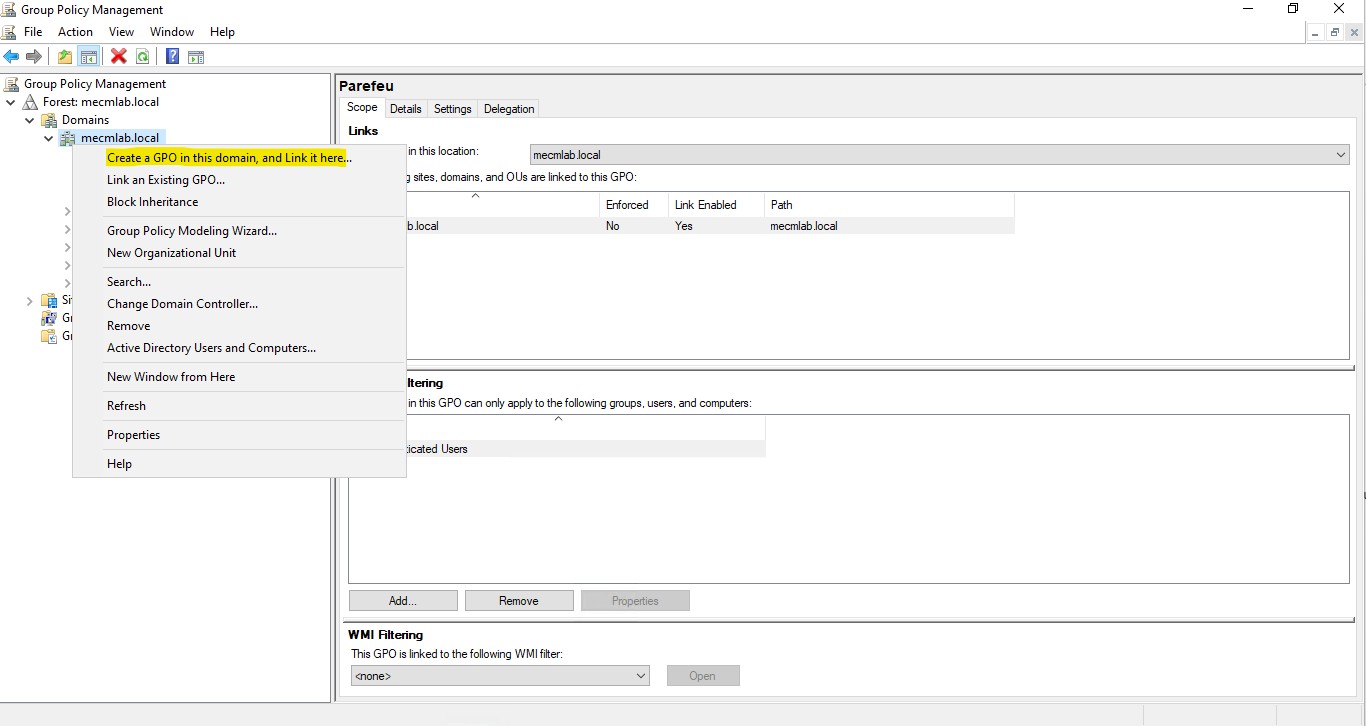This screenshot has width=1366, height=726.
Task: Toggle the Show/Hide Console Tree icon
Action: [89, 56]
